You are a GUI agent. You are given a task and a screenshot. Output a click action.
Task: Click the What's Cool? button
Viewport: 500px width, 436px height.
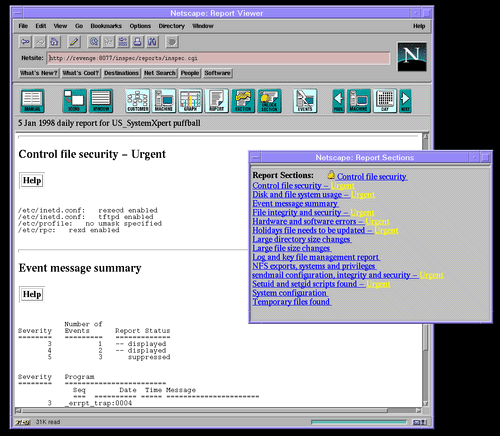(x=81, y=73)
